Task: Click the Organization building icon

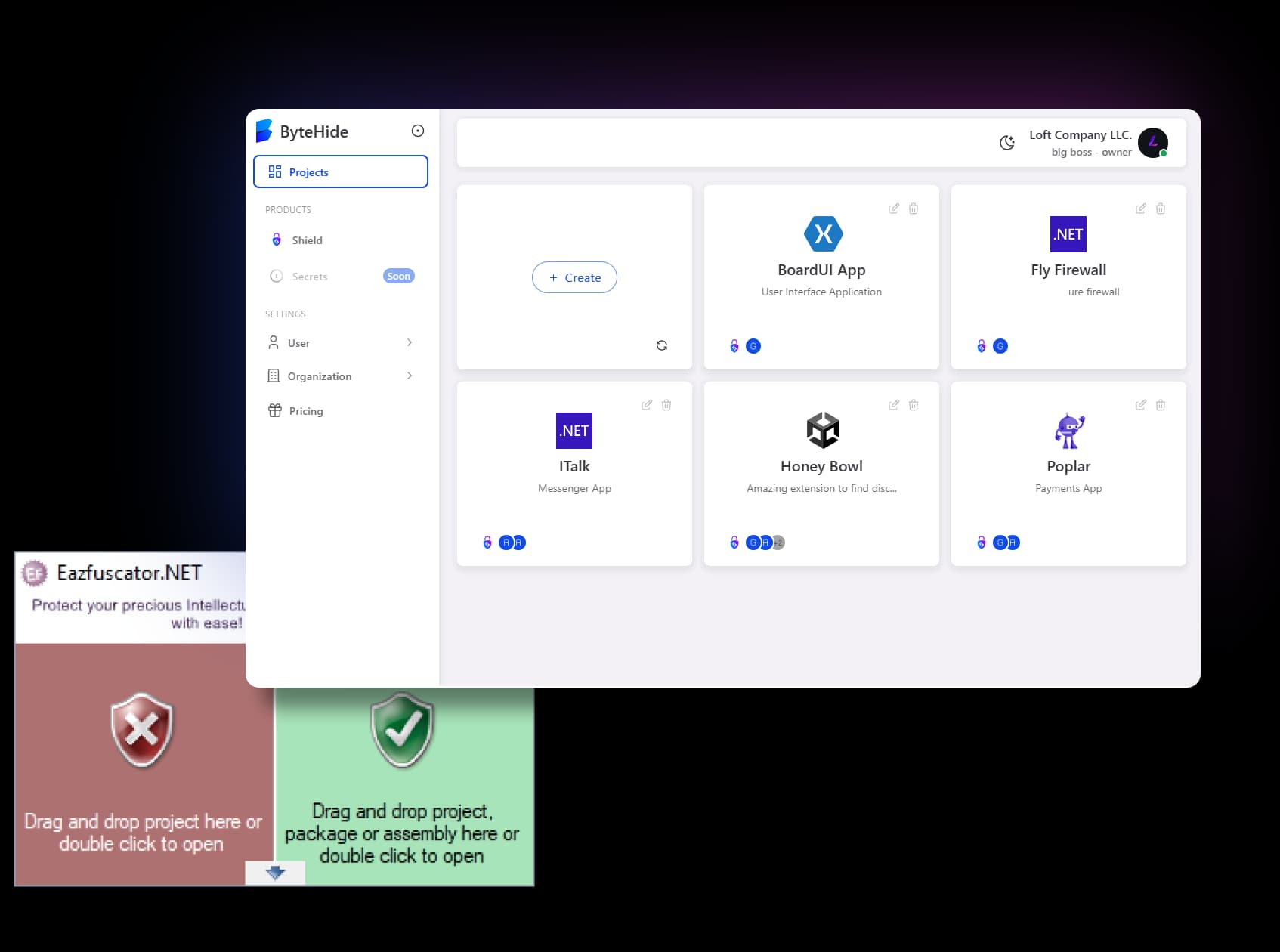Action: click(x=274, y=376)
